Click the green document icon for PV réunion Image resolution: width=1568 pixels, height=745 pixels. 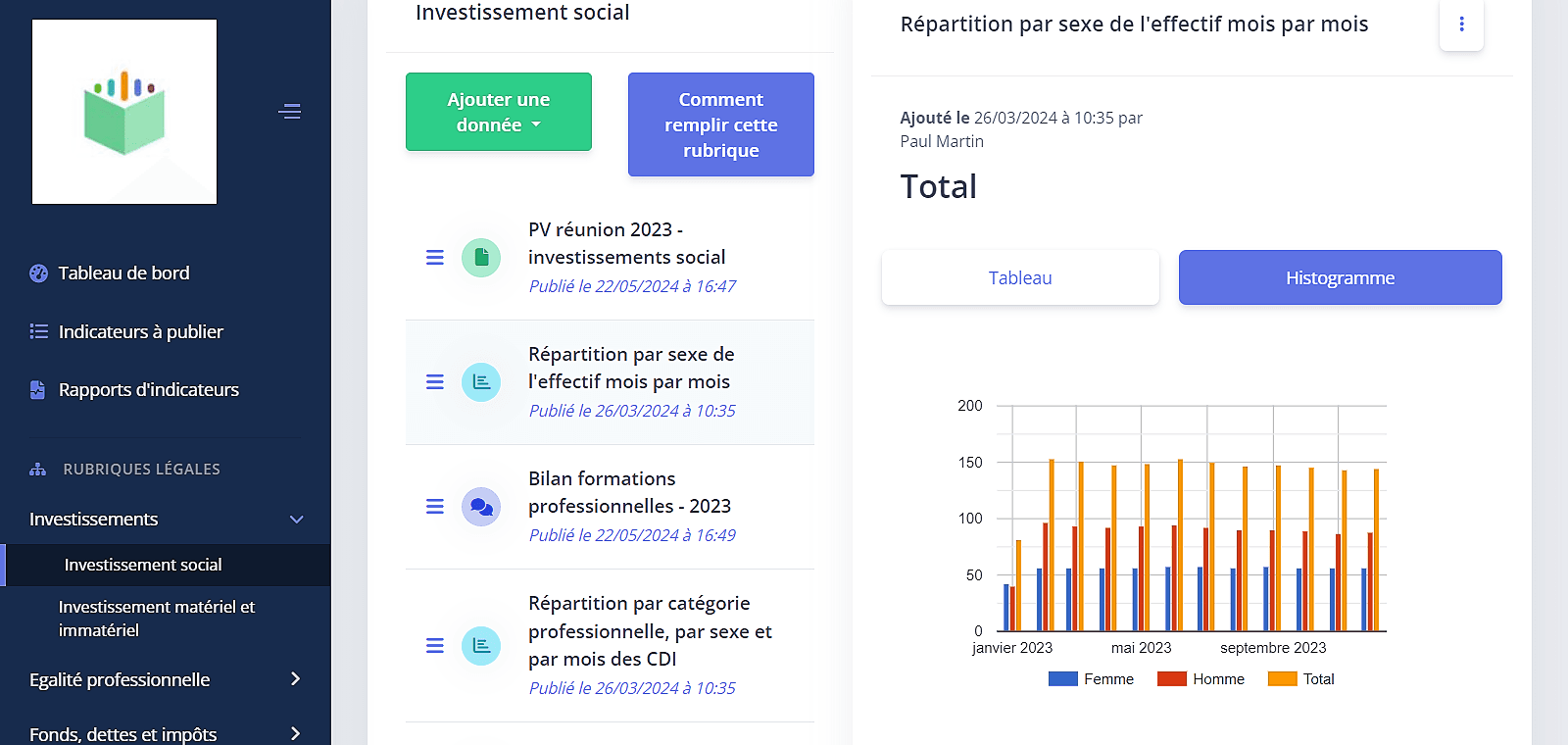click(x=481, y=258)
